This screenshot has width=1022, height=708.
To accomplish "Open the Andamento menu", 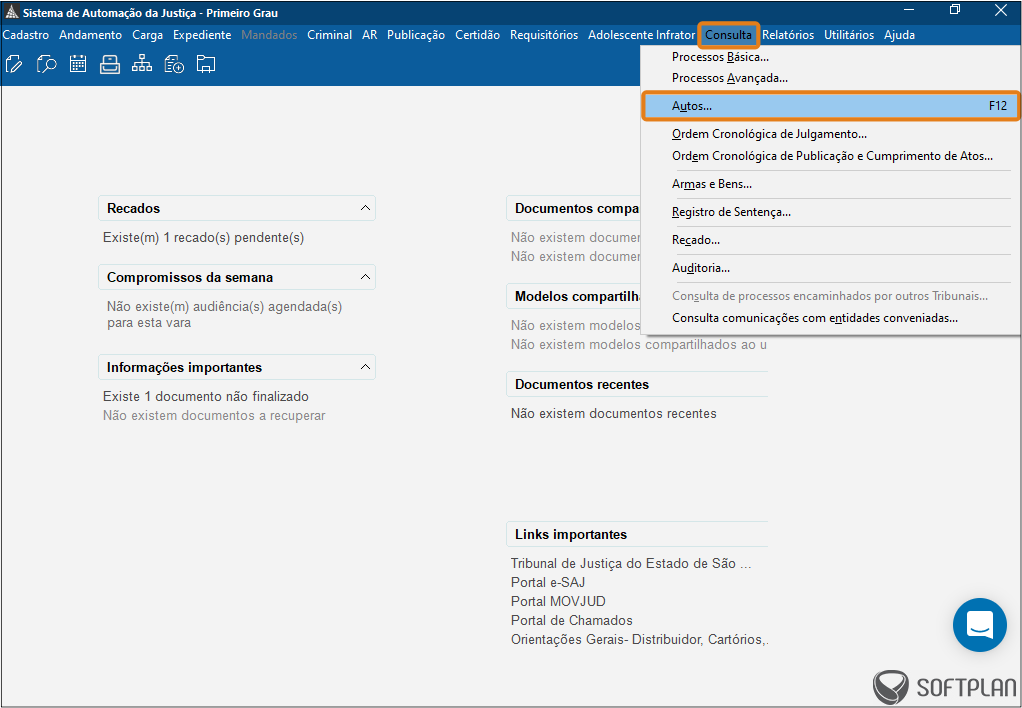I will (91, 35).
